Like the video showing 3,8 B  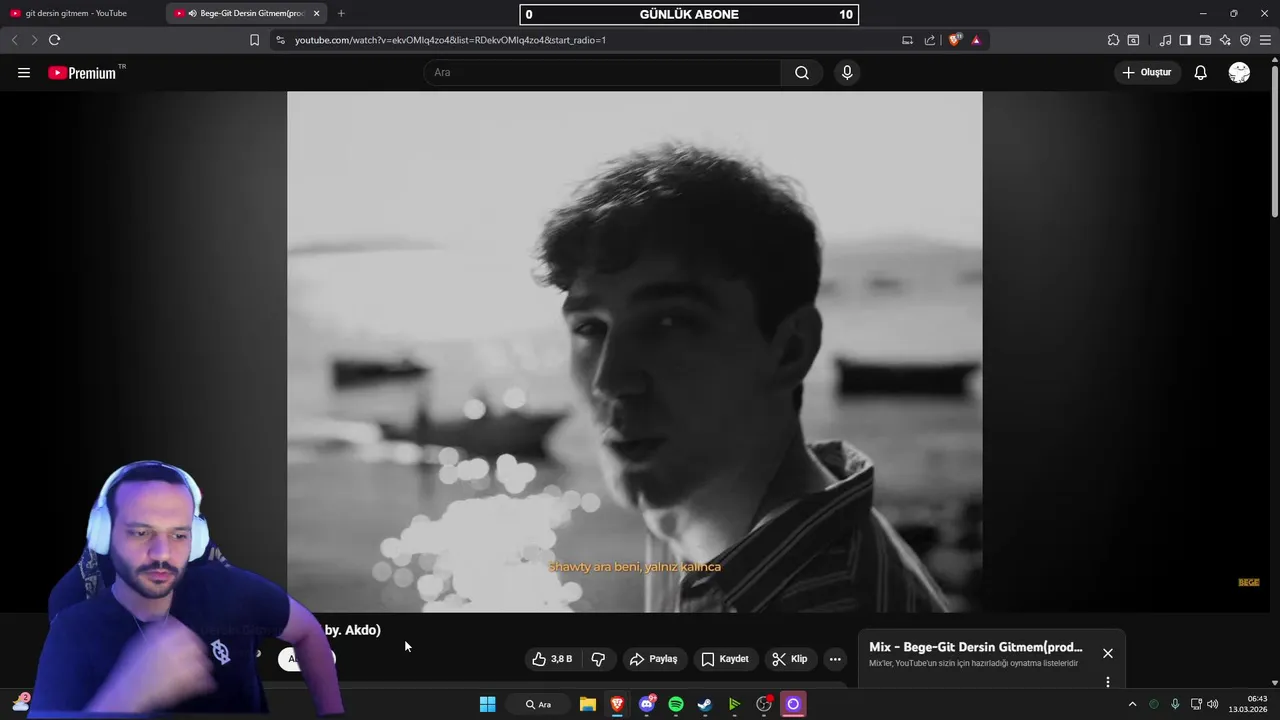click(x=552, y=659)
